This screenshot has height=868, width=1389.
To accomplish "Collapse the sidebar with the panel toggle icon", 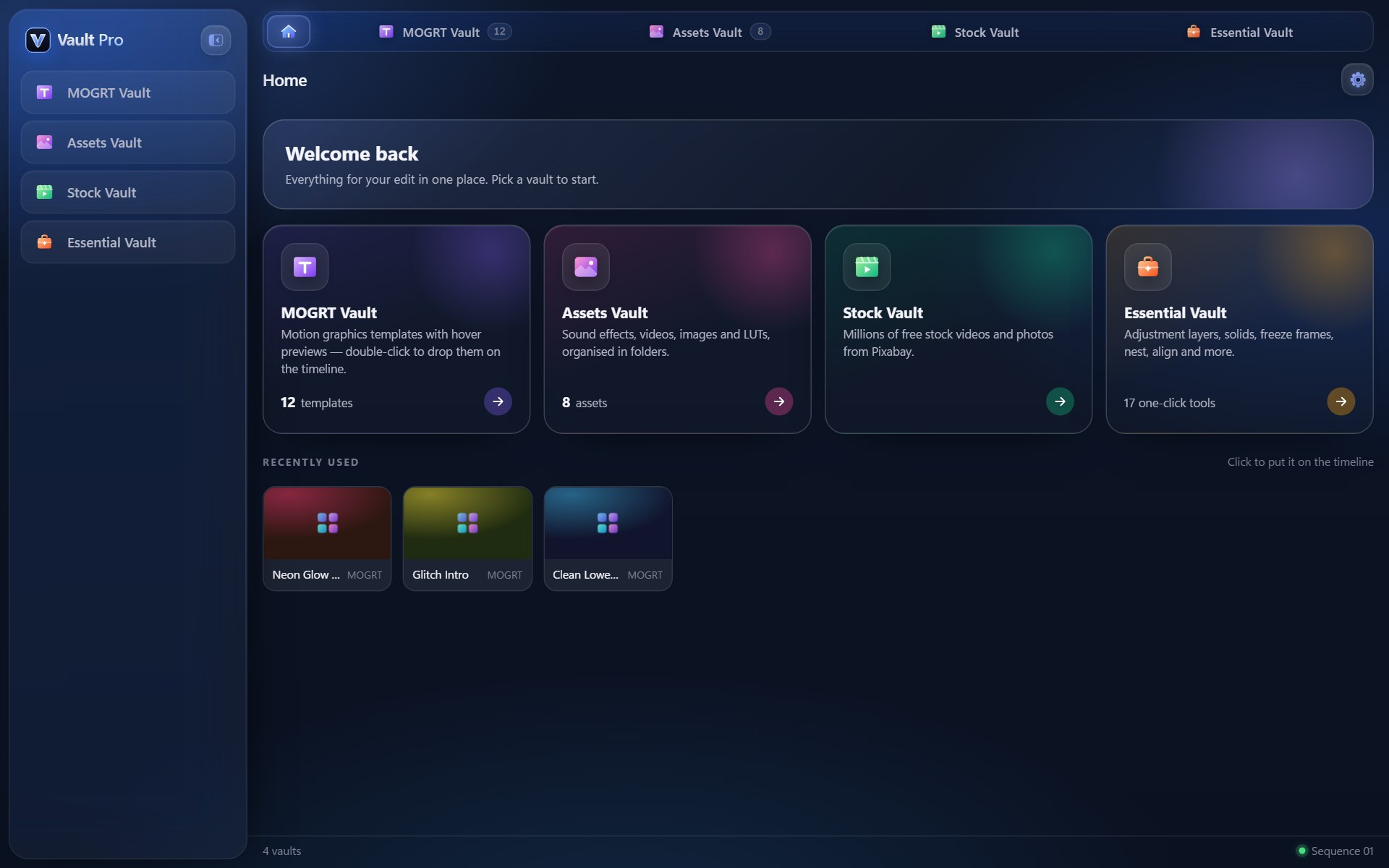I will tap(216, 40).
